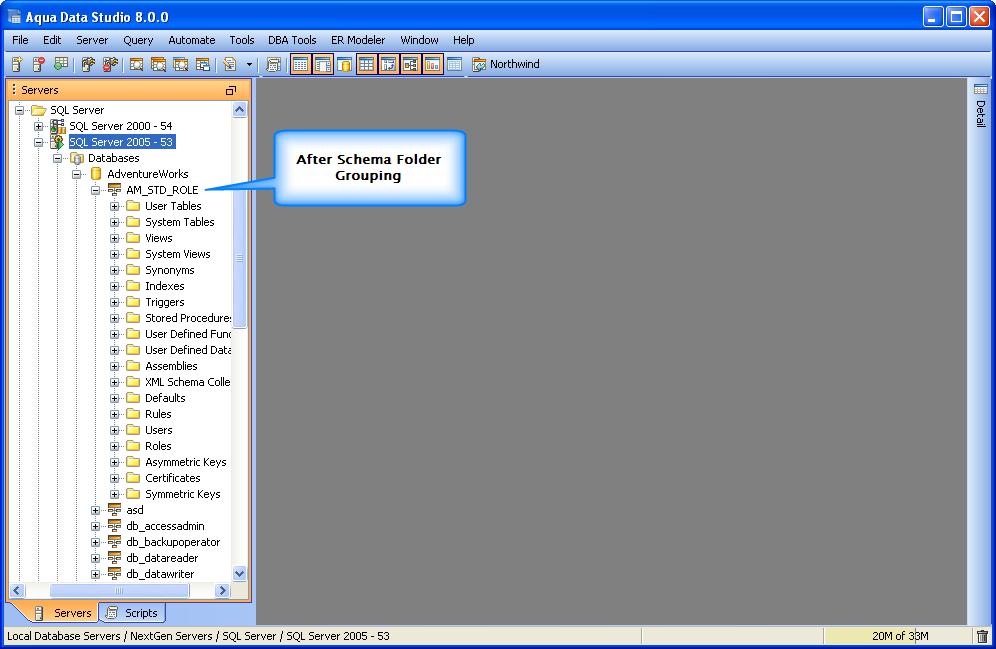The width and height of the screenshot is (996, 649).
Task: Click the tree horizontal scrollbar right arrow
Action: tap(222, 590)
